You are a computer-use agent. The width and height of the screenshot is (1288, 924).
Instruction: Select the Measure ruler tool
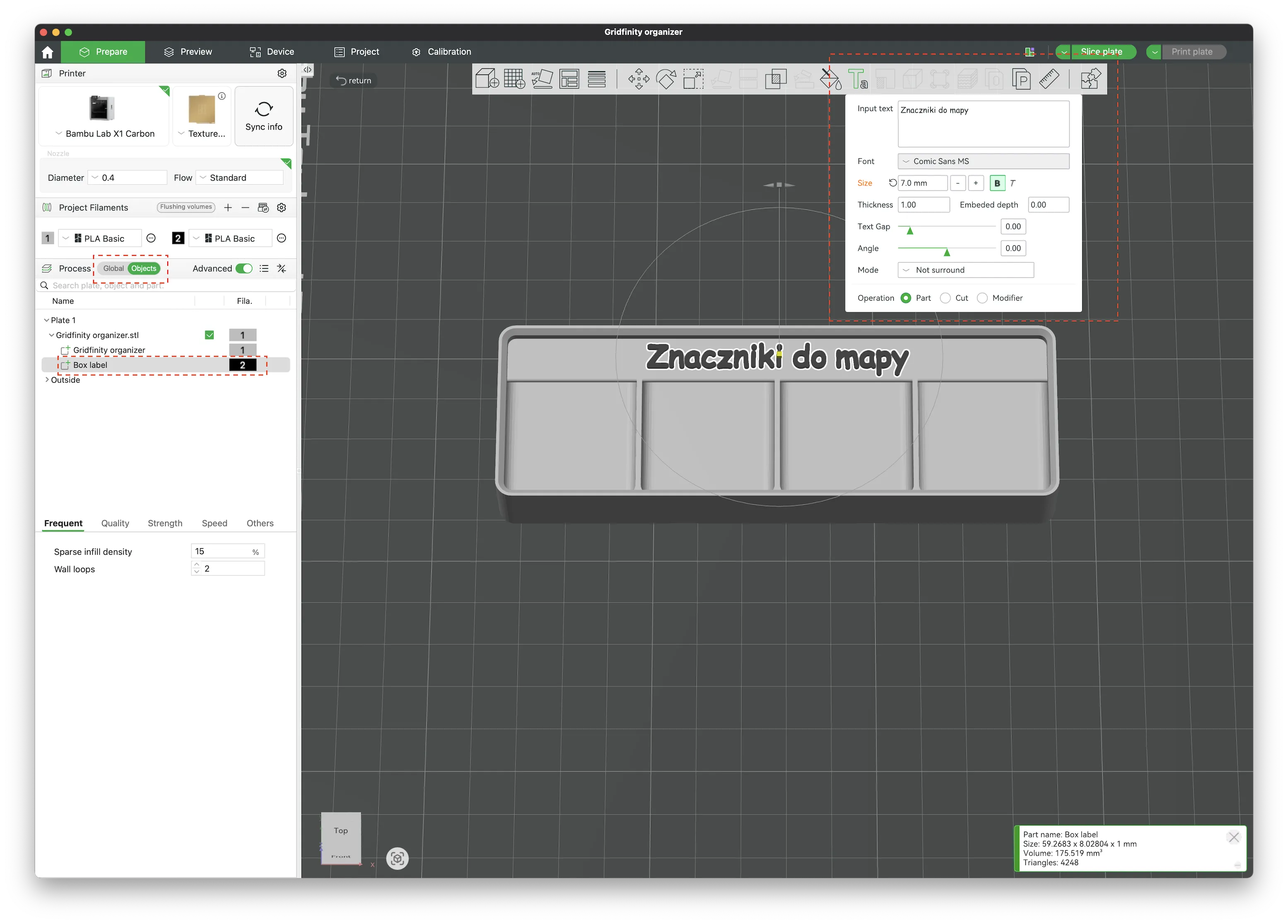point(1049,78)
